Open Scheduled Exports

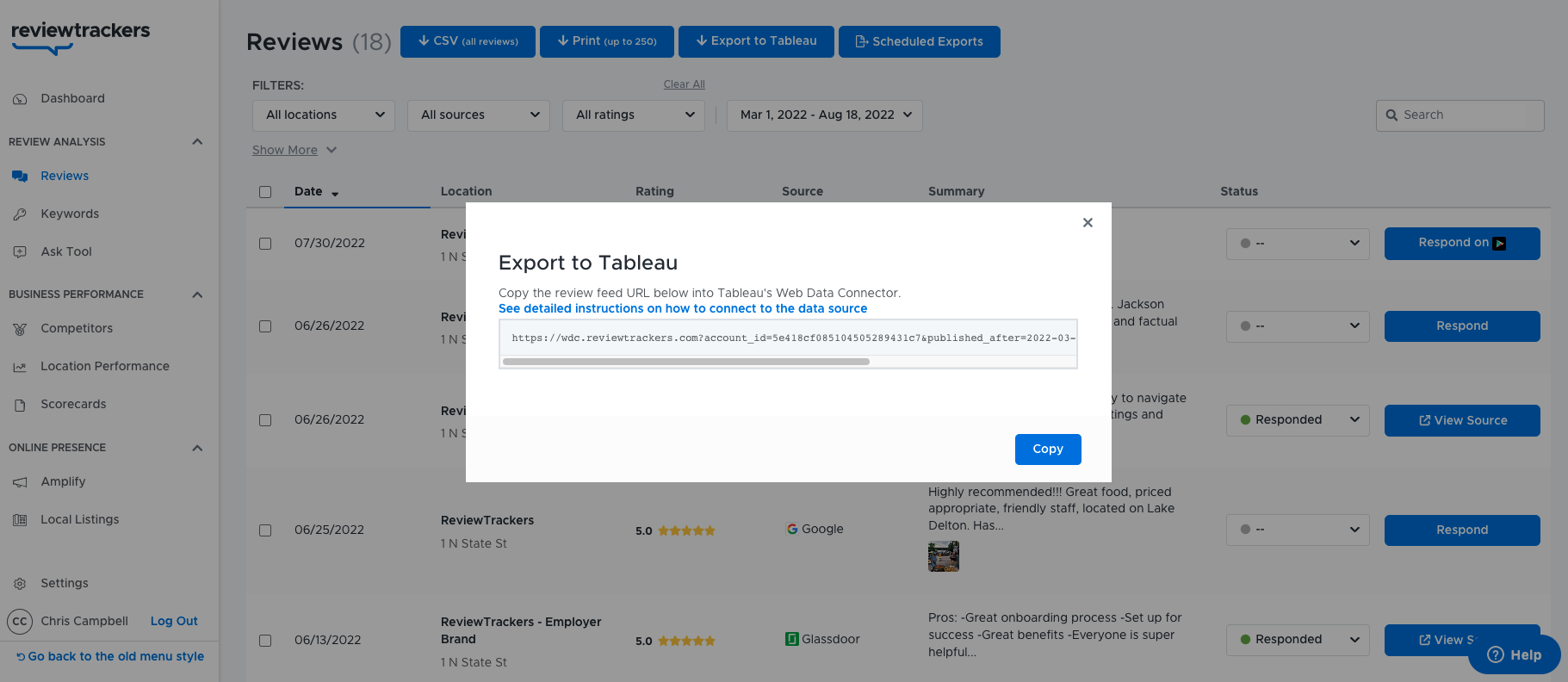click(920, 41)
